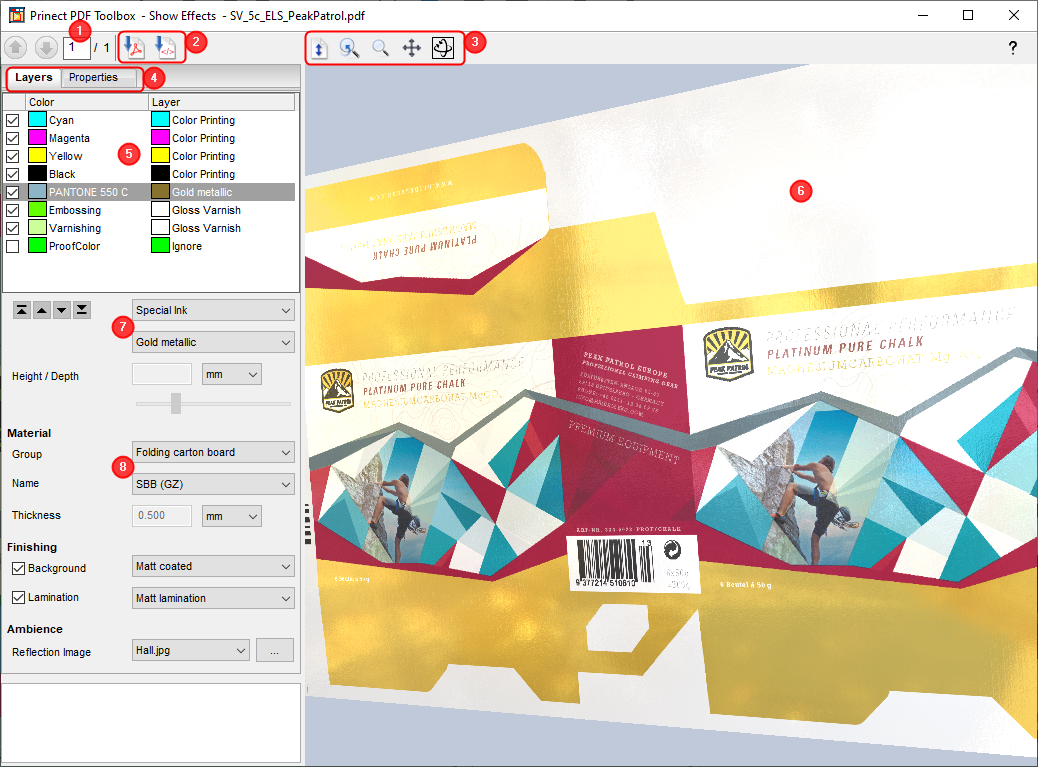The image size is (1038, 767).
Task: Uncheck the Cyan layer checkbox
Action: (13, 120)
